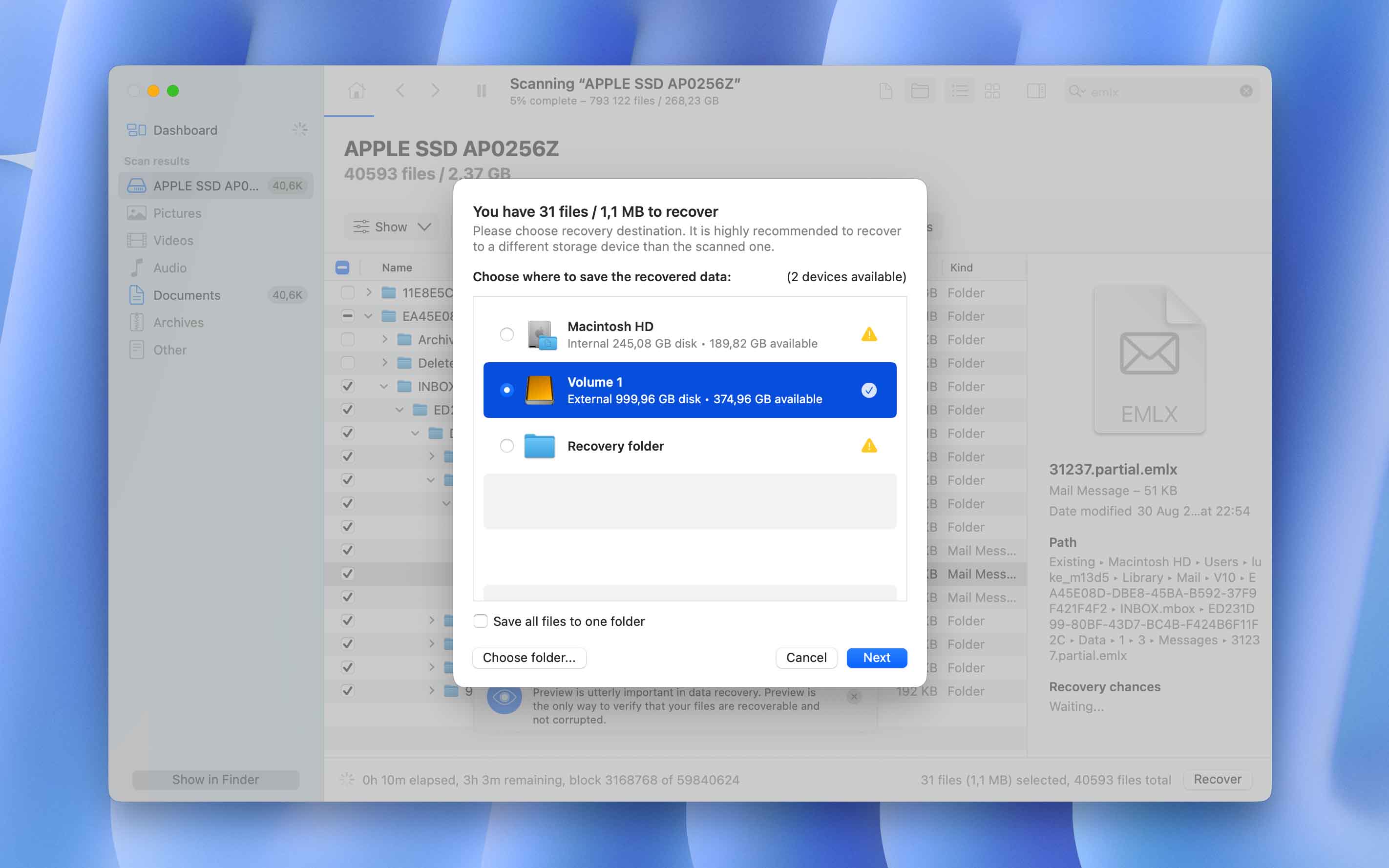This screenshot has width=1389, height=868.
Task: Dismiss the preview tip banner
Action: (854, 696)
